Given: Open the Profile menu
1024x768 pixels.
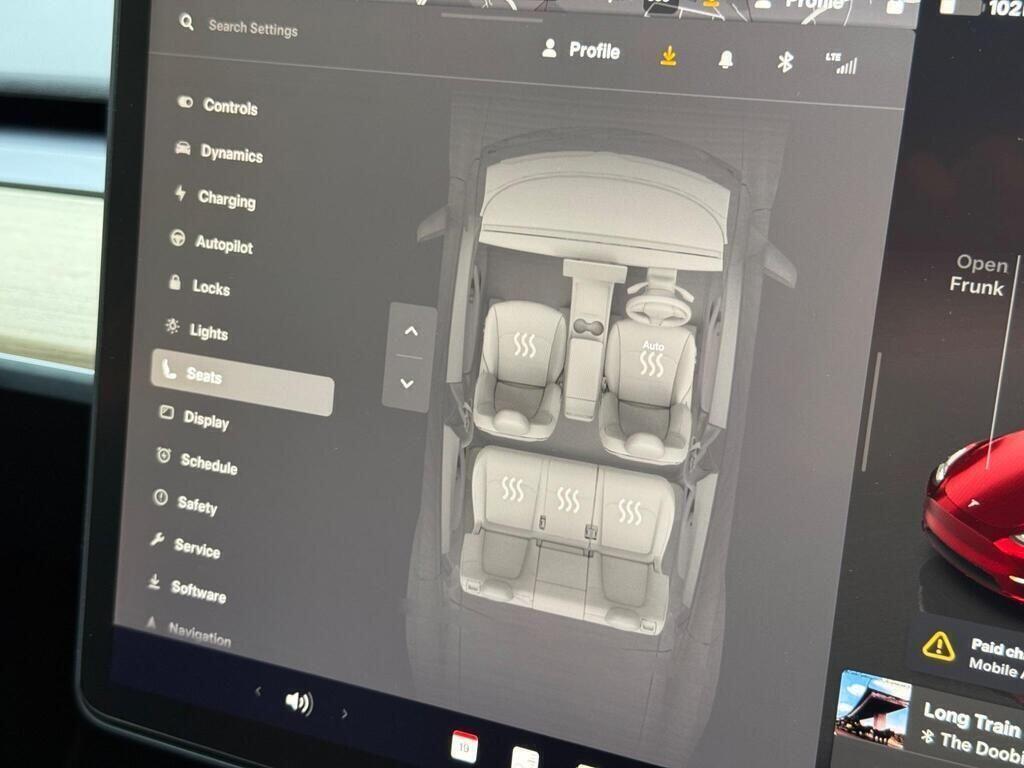Looking at the screenshot, I should click(581, 50).
